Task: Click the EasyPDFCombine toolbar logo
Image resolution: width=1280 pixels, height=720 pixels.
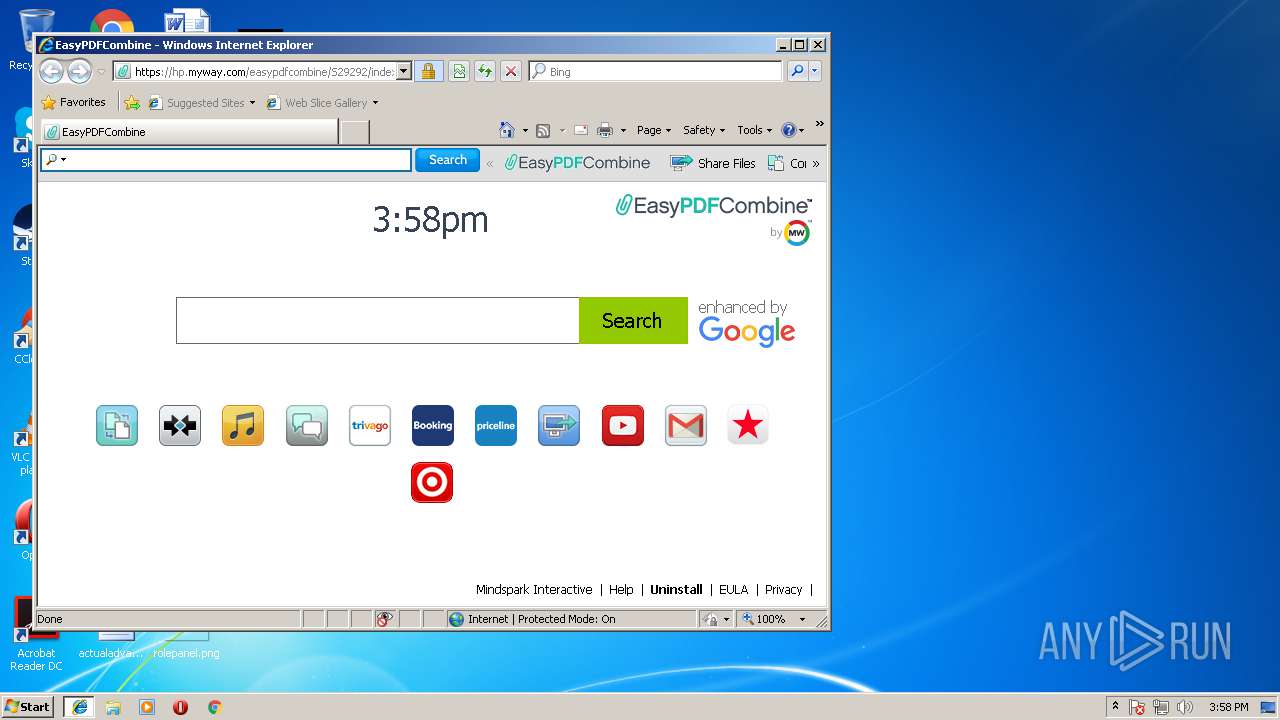Action: pos(577,163)
